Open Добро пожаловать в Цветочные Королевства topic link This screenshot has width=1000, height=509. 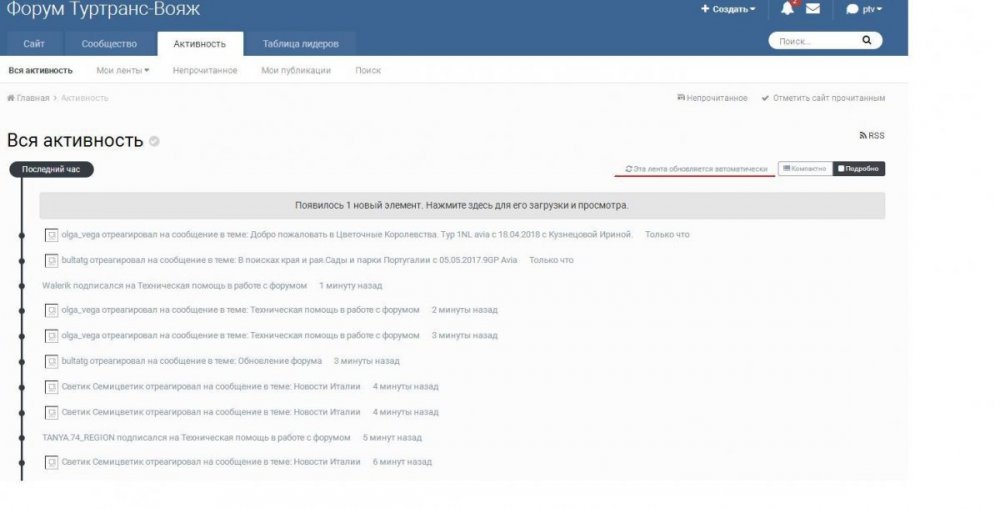pos(441,235)
